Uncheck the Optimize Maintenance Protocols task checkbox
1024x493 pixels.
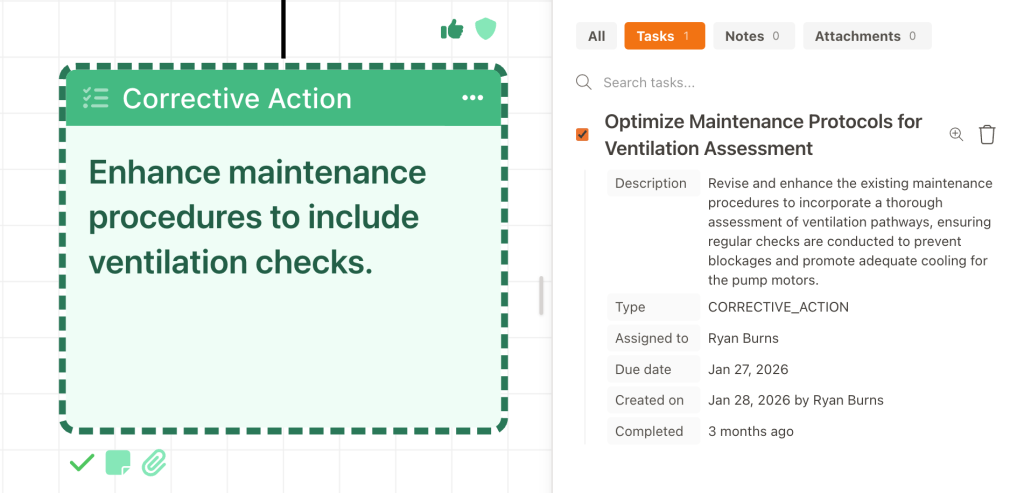[582, 135]
